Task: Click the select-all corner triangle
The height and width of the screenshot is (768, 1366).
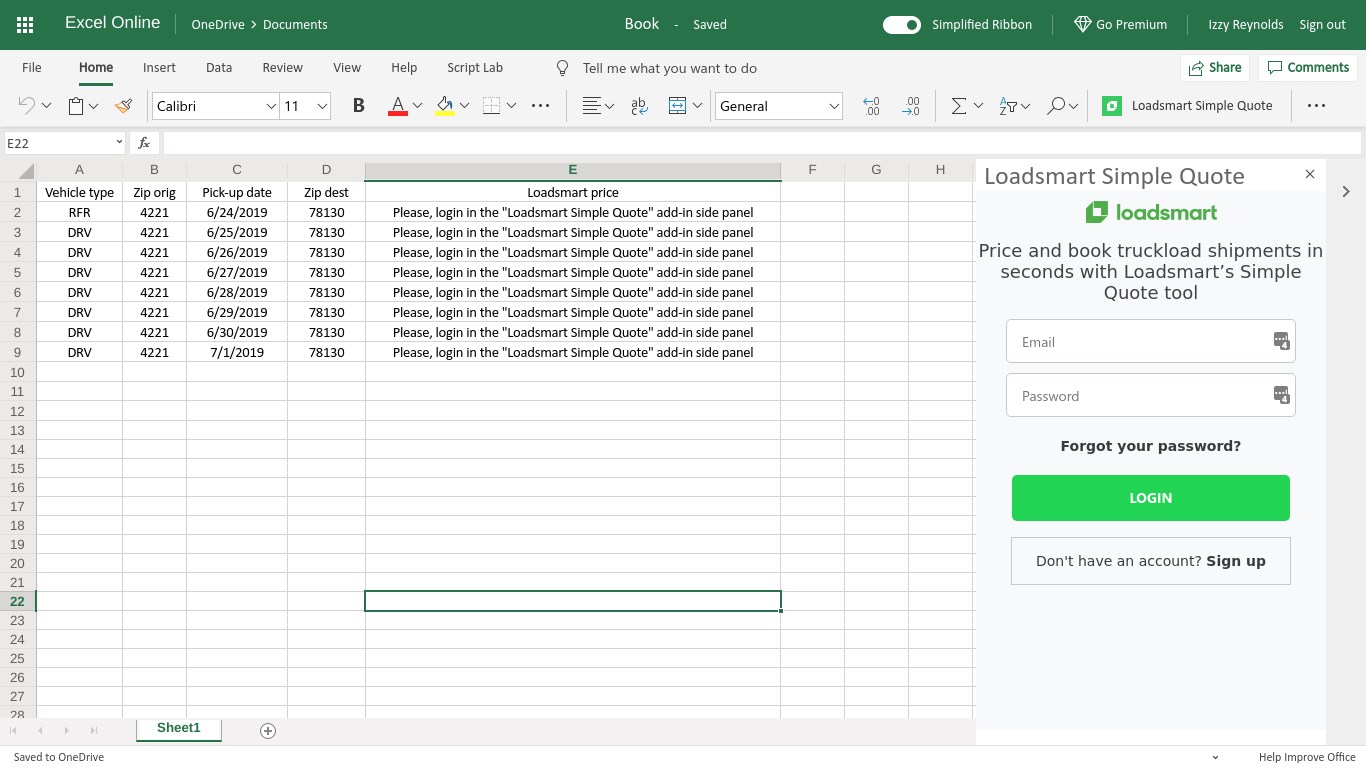Action: pos(26,171)
